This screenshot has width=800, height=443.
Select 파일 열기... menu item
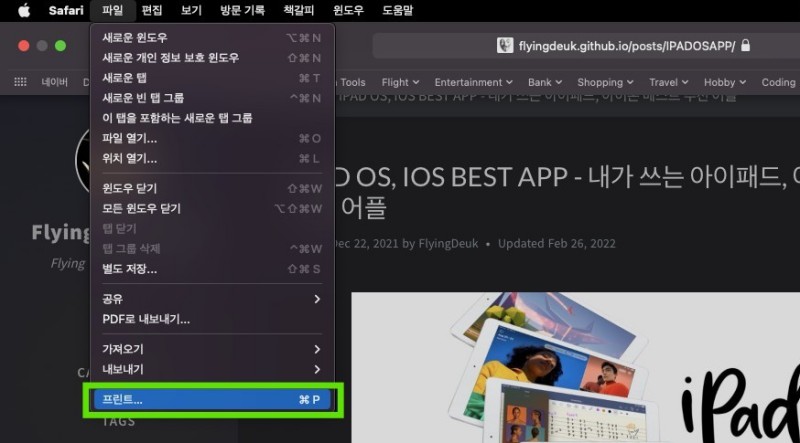click(x=212, y=138)
